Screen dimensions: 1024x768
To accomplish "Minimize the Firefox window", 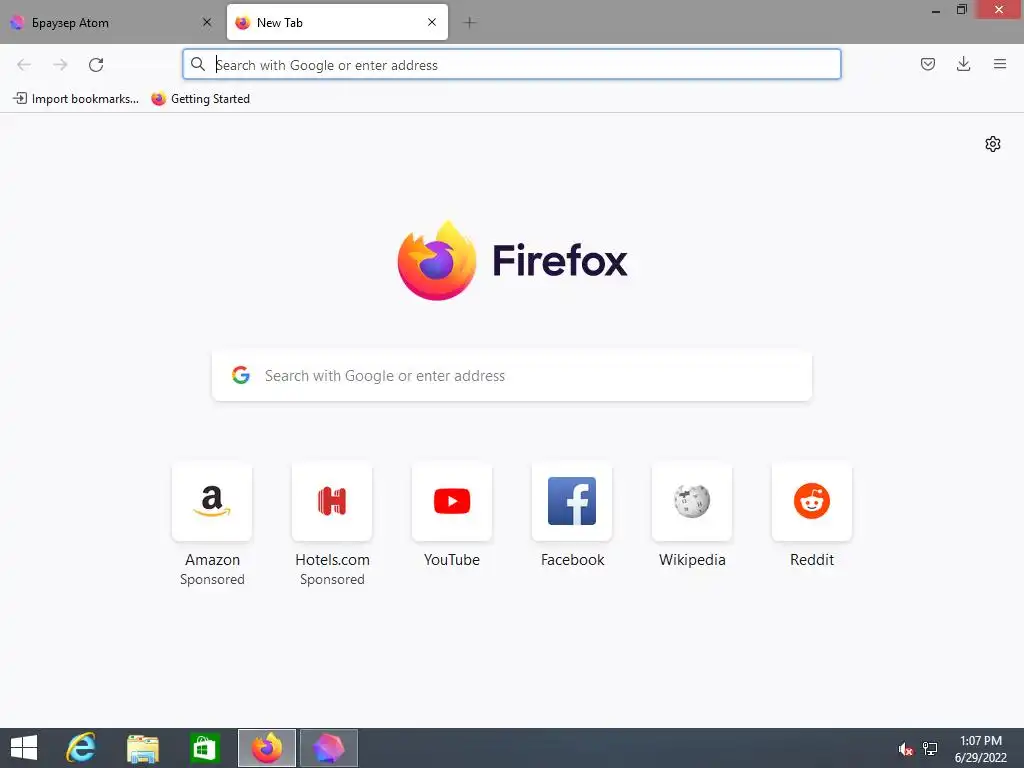I will (936, 10).
